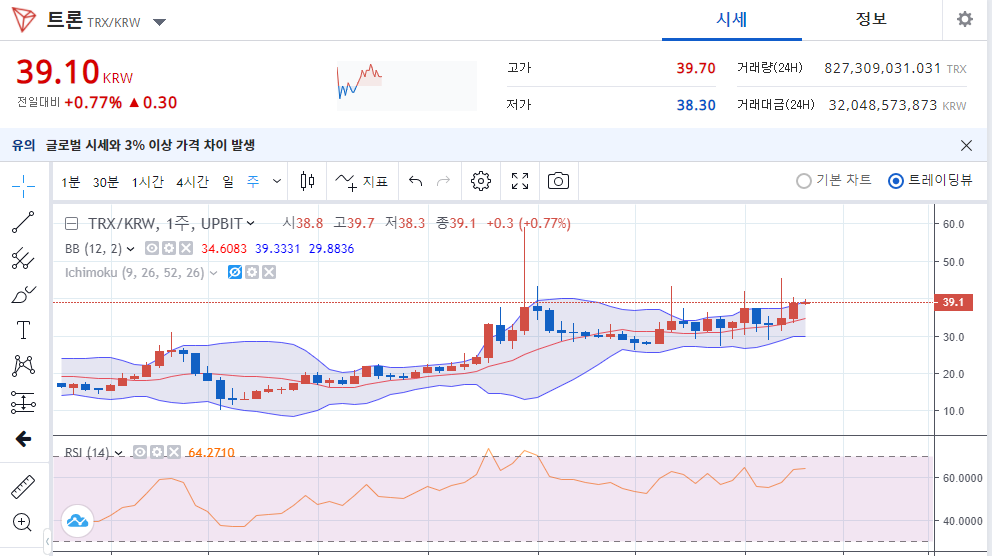Select the 기본 차트 radio option
The image size is (992, 556).
(x=803, y=182)
